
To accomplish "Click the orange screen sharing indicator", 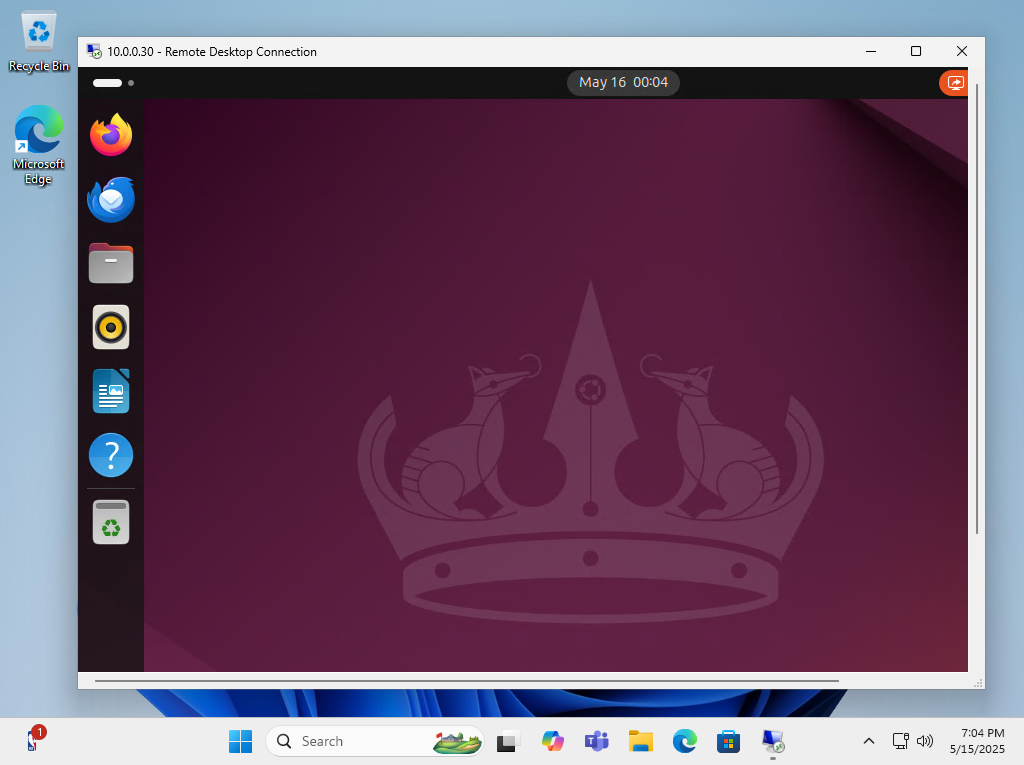I will 954,83.
